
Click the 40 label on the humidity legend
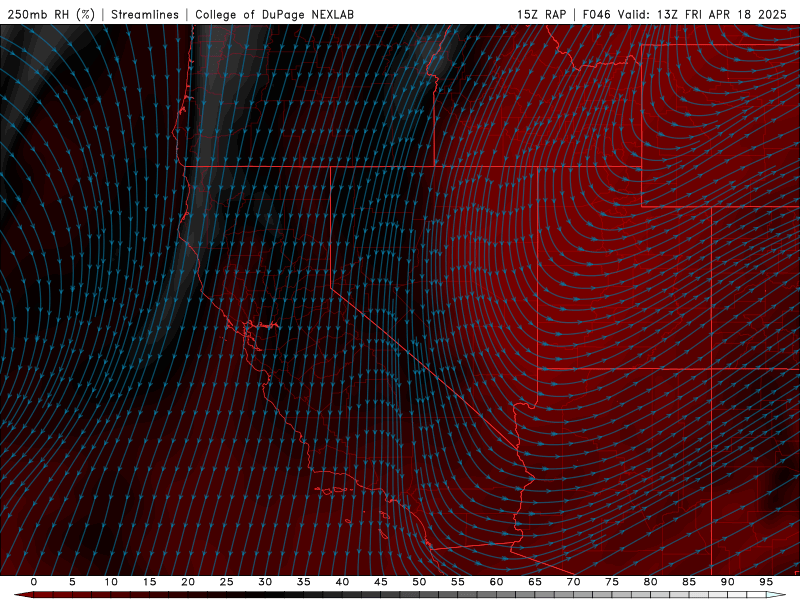pyautogui.click(x=342, y=582)
